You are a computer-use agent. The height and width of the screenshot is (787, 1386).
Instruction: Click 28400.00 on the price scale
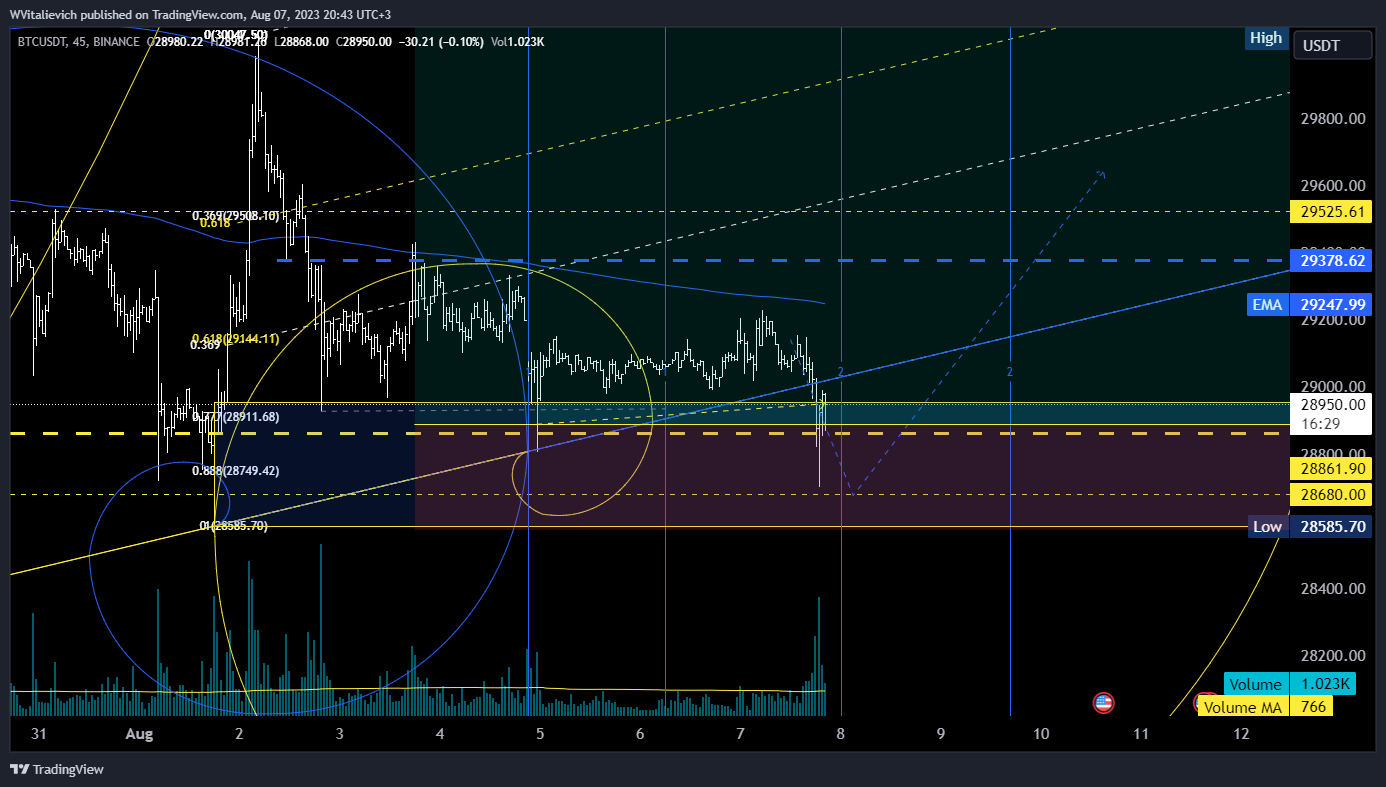(1335, 588)
